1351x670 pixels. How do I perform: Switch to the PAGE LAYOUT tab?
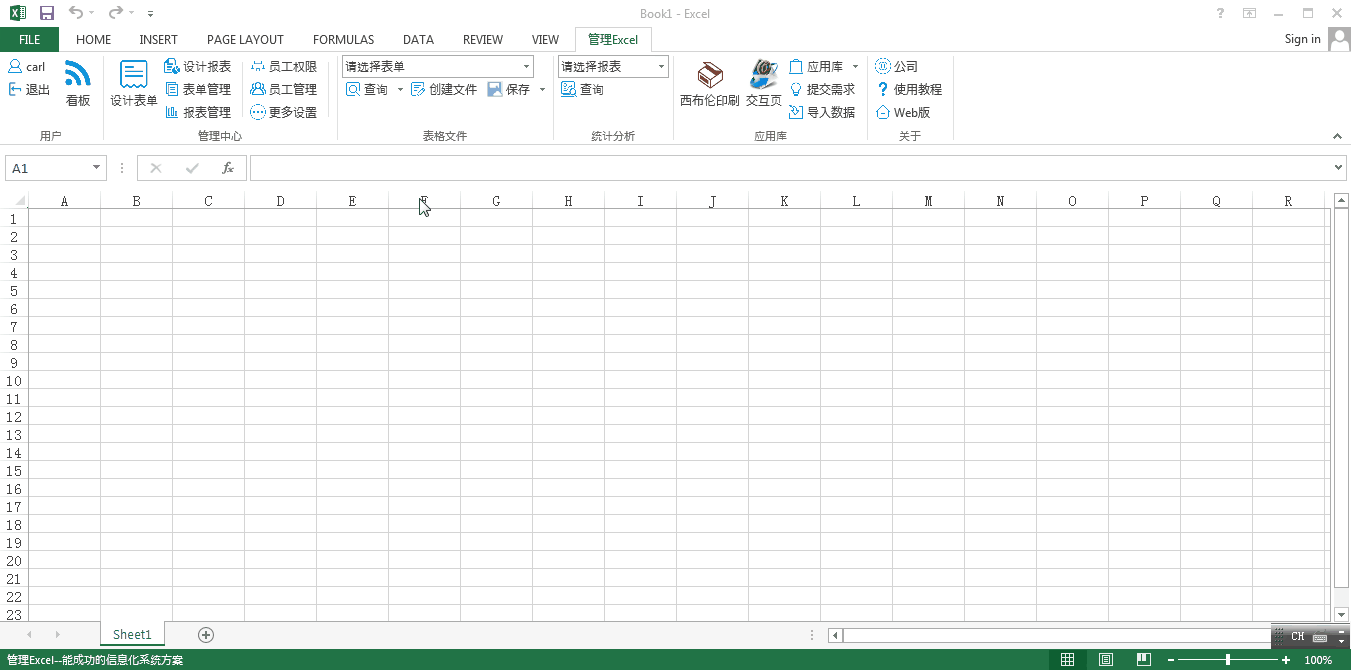coord(245,40)
